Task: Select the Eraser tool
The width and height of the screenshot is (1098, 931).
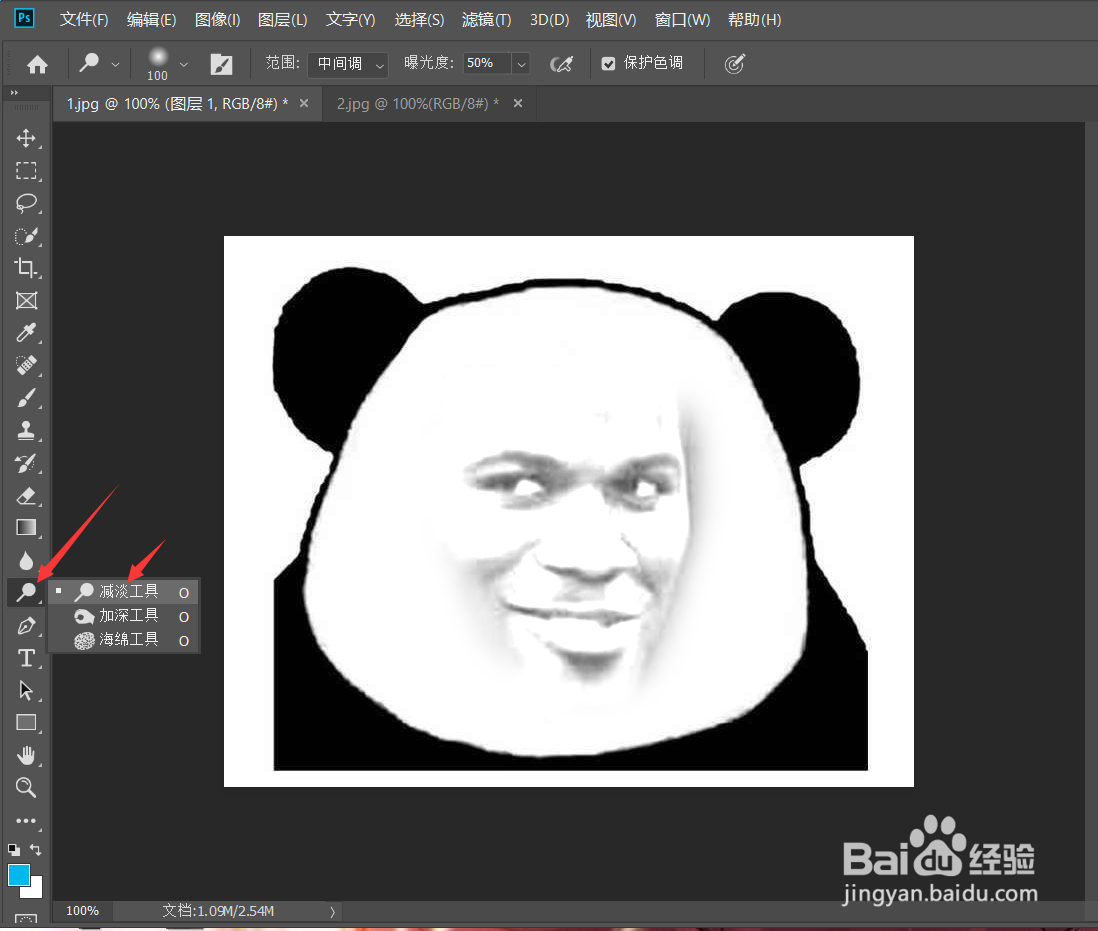Action: pos(27,496)
